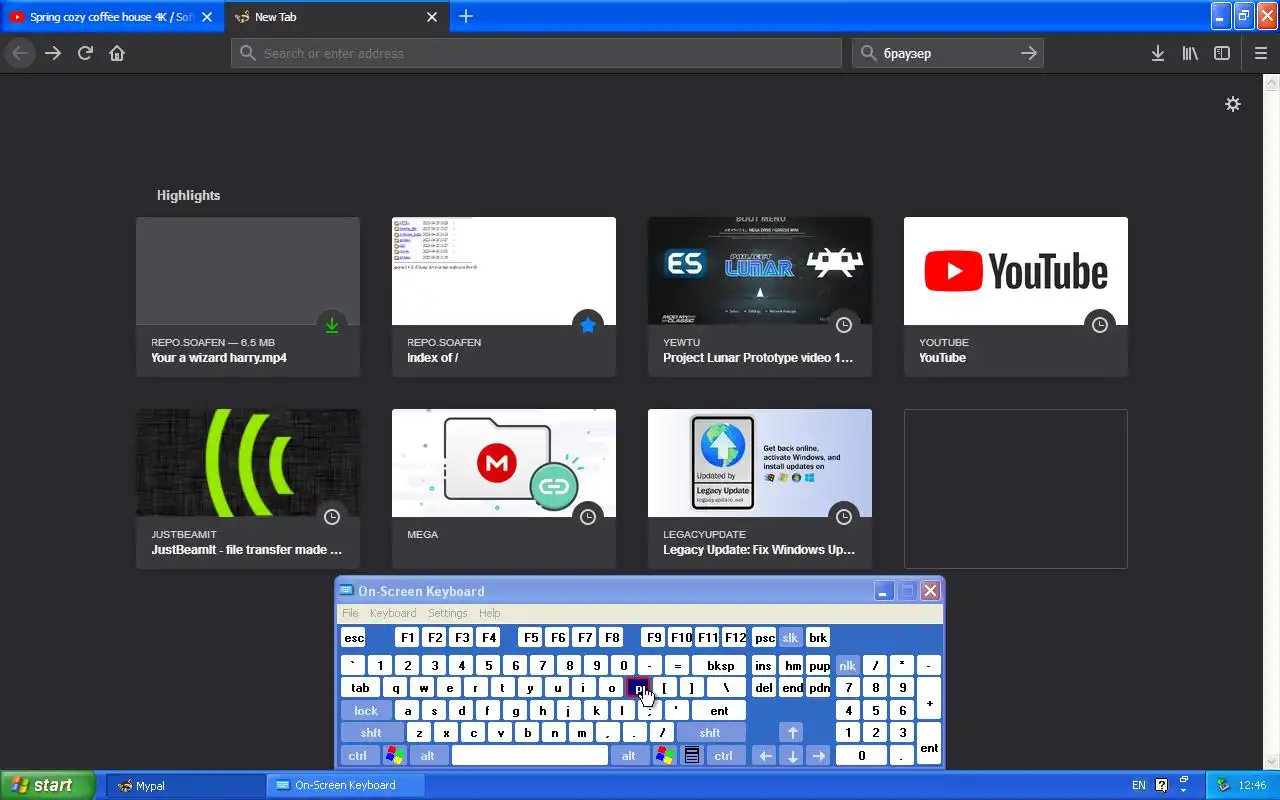The image size is (1280, 800).
Task: Click the del key
Action: click(x=764, y=688)
